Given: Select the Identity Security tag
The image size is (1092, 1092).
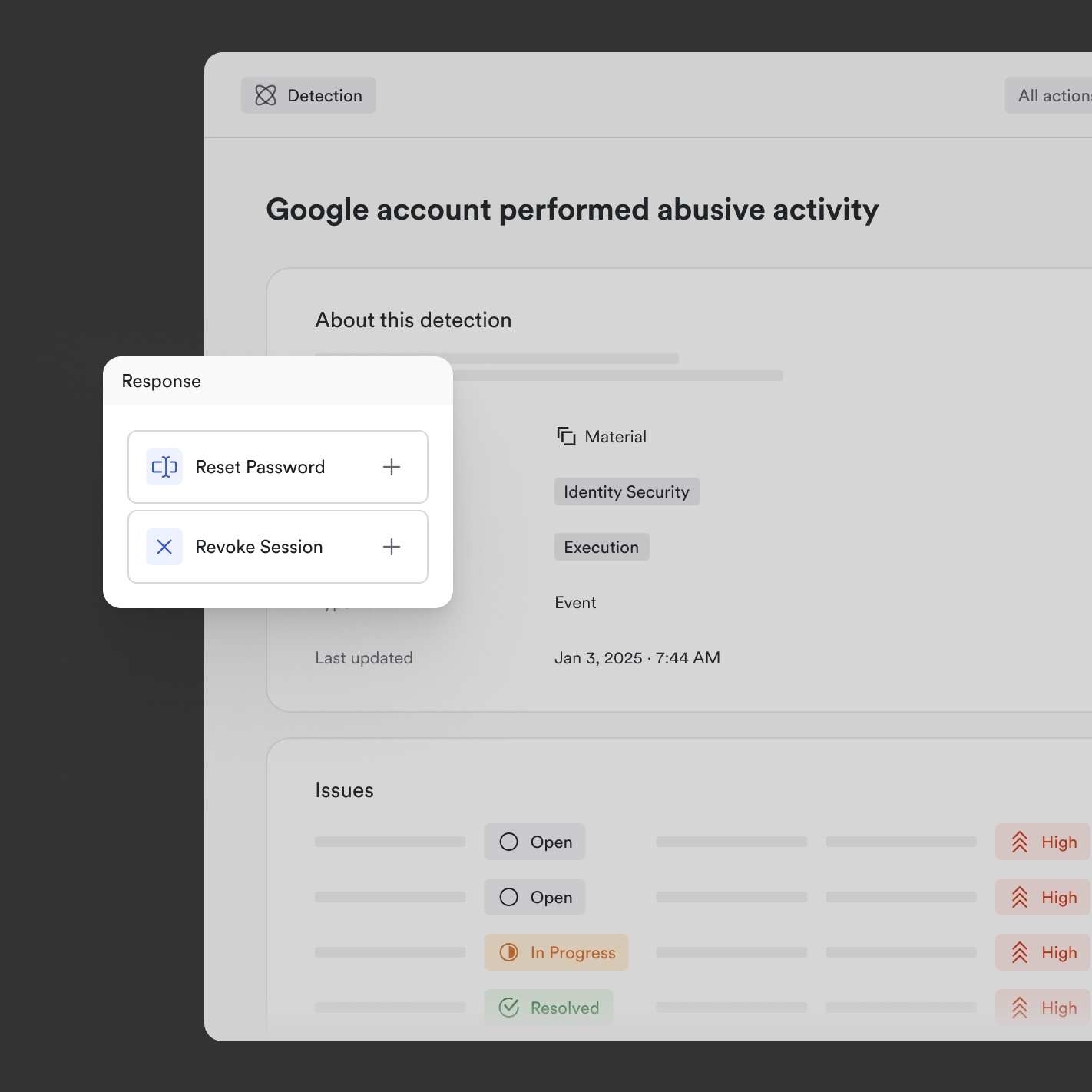Looking at the screenshot, I should [x=627, y=491].
